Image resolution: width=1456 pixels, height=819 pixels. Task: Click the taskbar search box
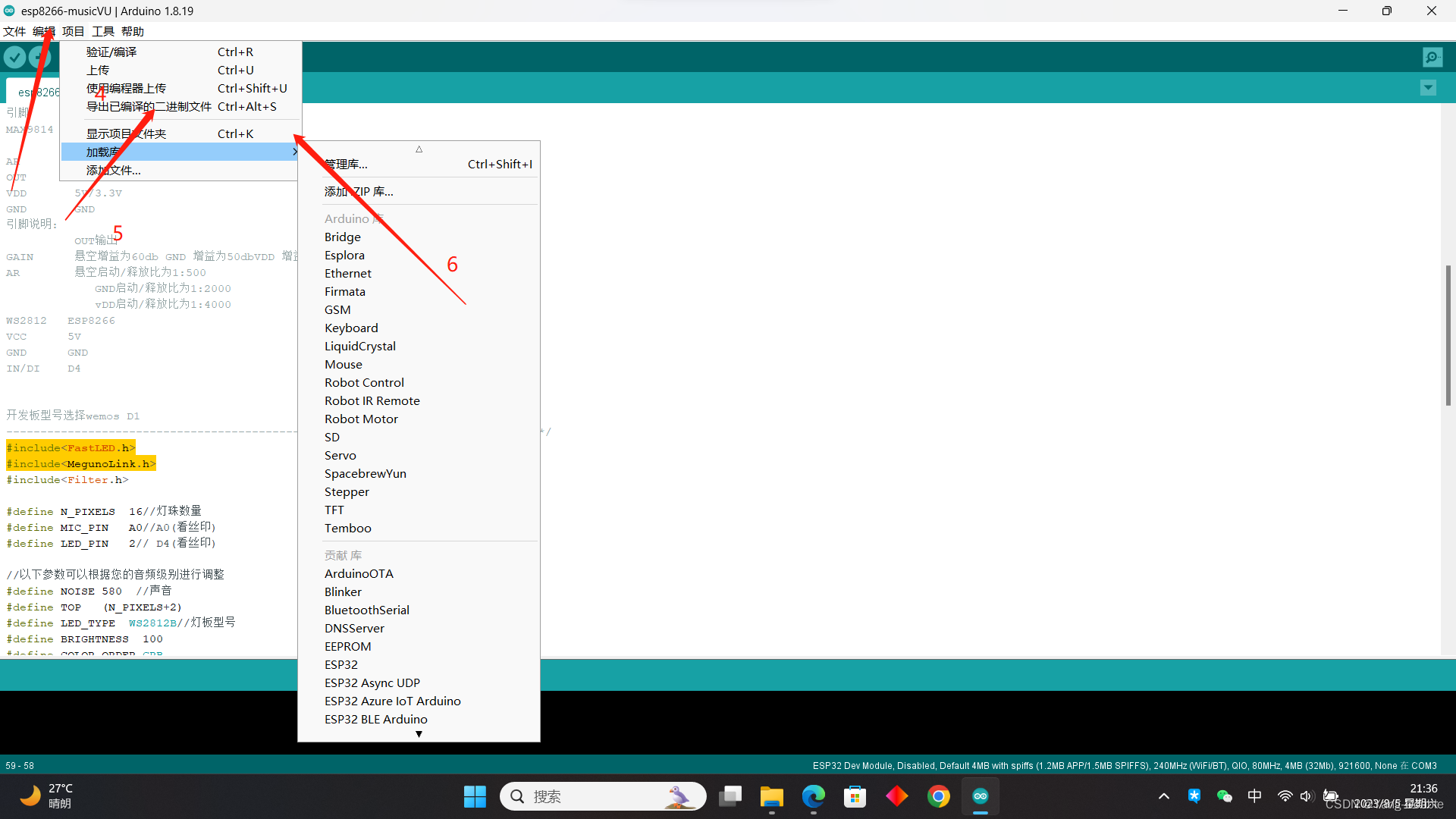pos(603,796)
